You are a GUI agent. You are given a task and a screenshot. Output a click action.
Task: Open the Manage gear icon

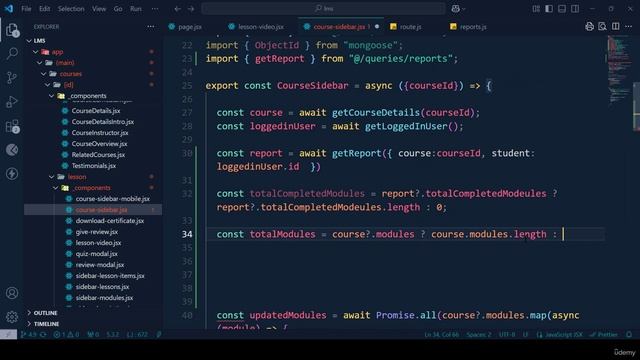[x=12, y=316]
